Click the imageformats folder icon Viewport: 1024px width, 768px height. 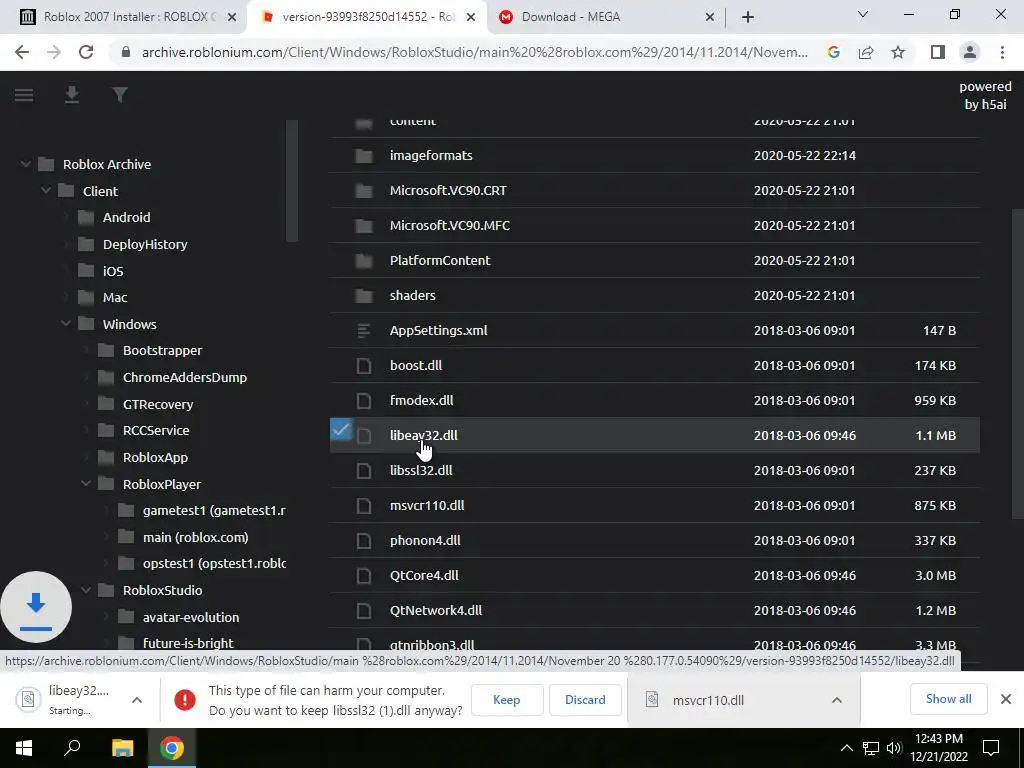tap(364, 156)
